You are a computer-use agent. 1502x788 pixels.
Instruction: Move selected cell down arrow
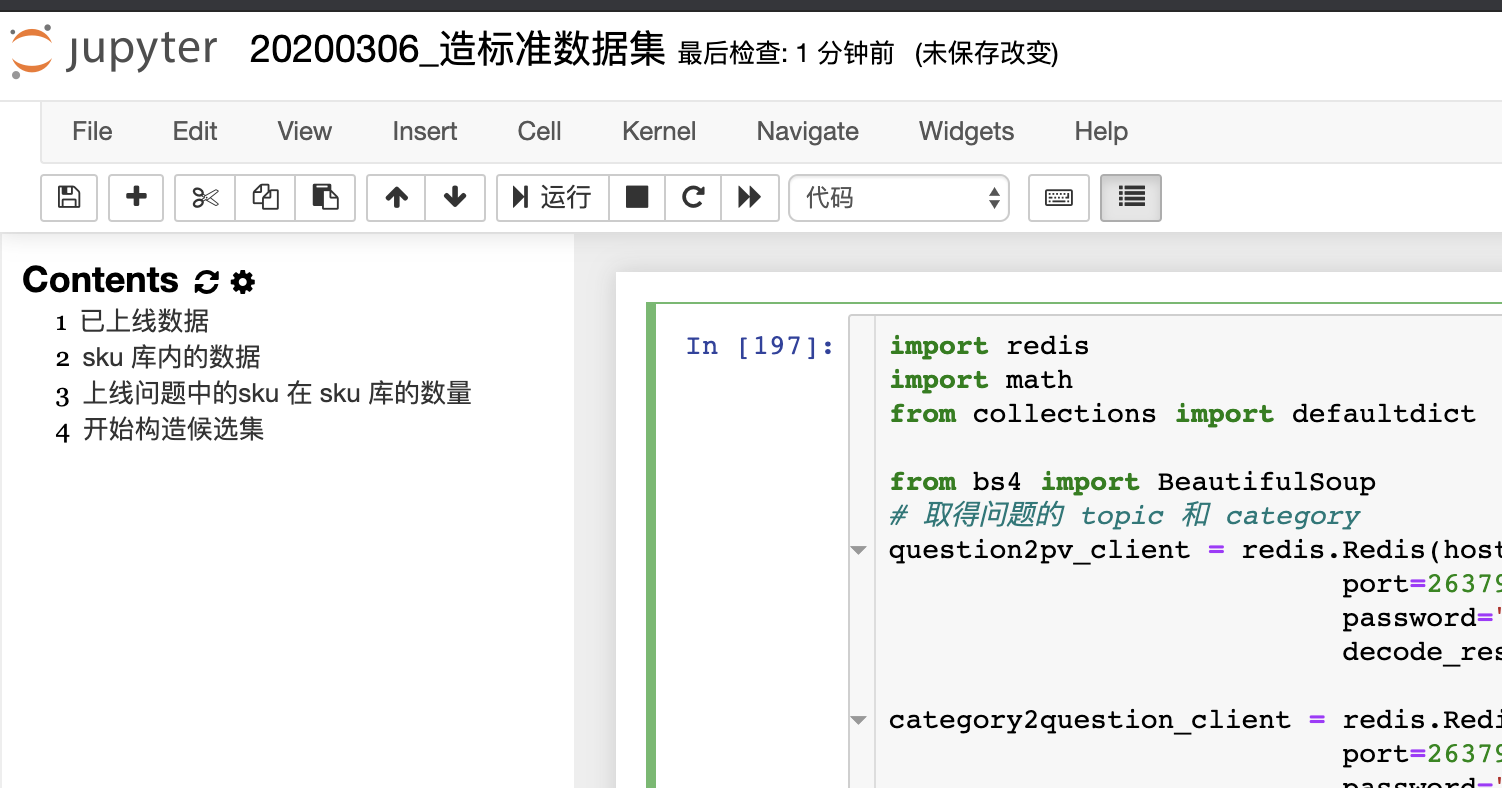pos(455,198)
